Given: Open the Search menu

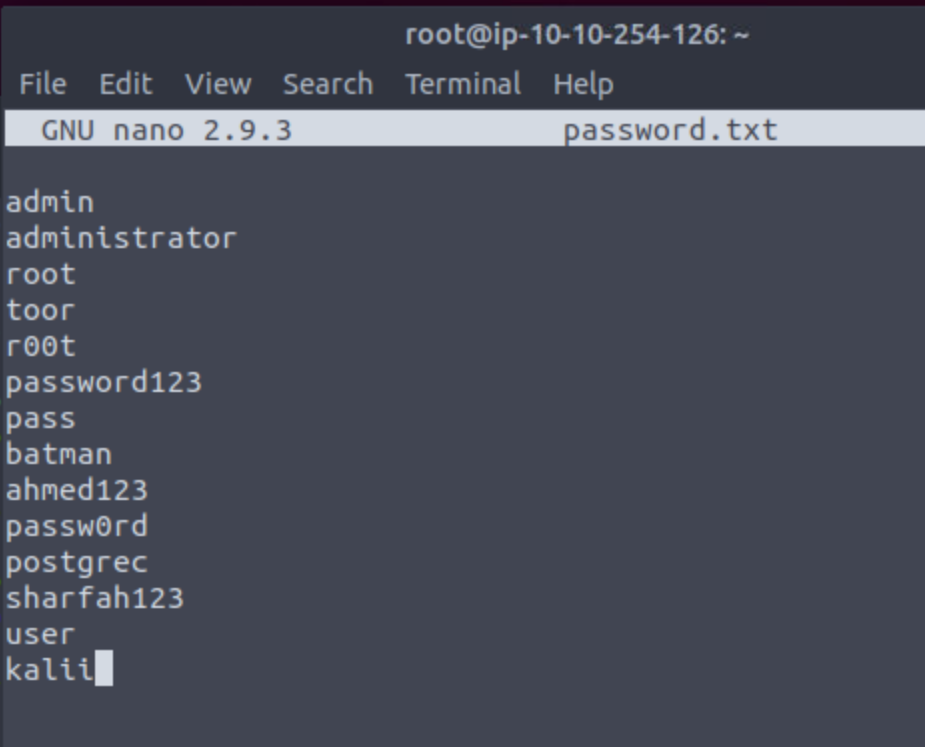Looking at the screenshot, I should 328,84.
